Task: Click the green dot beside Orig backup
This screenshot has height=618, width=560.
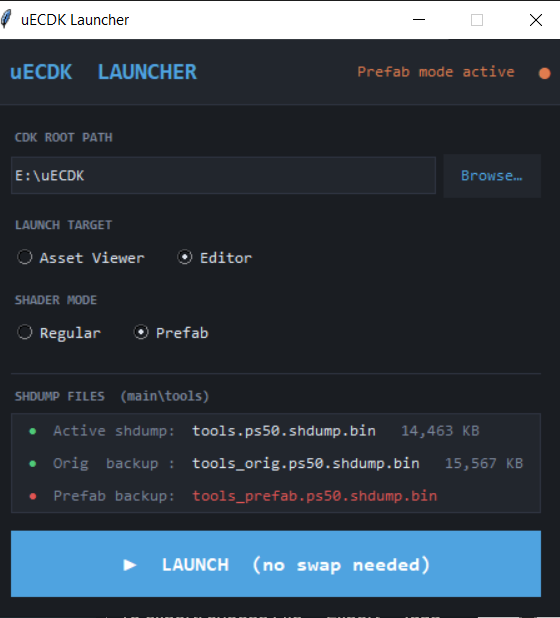Action: (x=33, y=464)
